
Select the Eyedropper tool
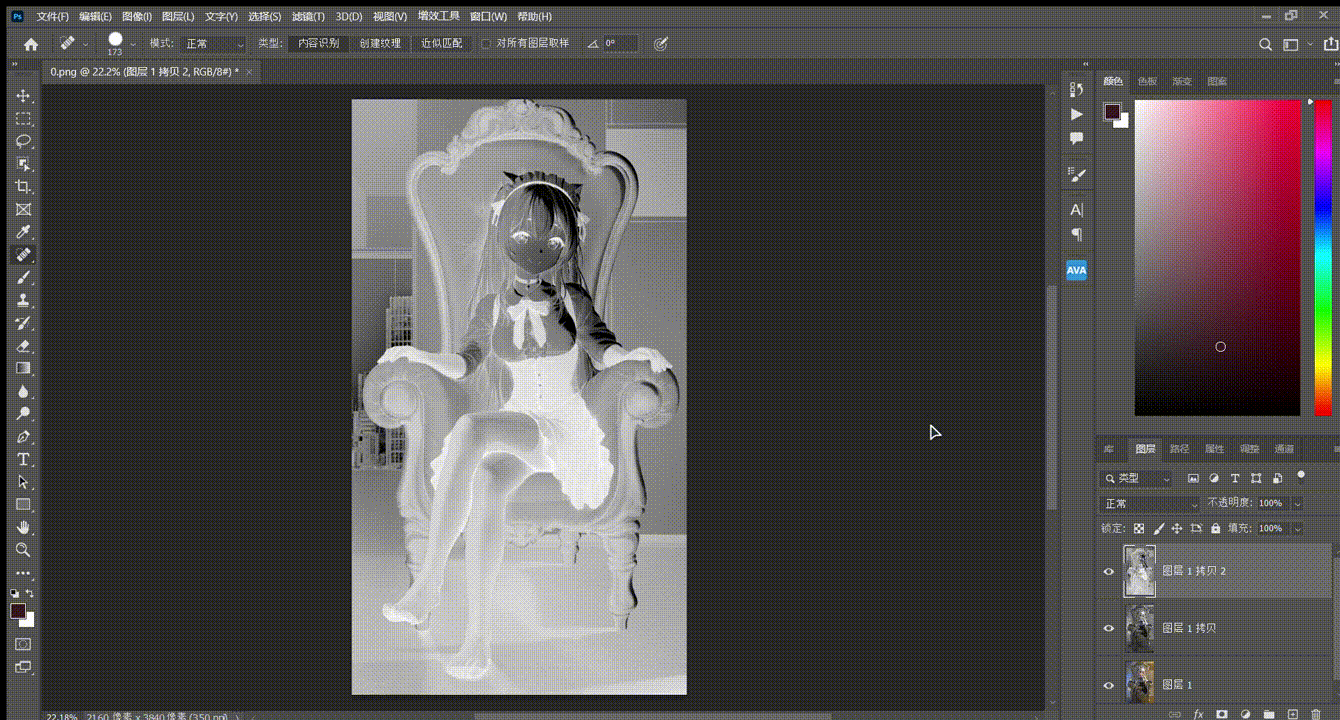[23, 232]
